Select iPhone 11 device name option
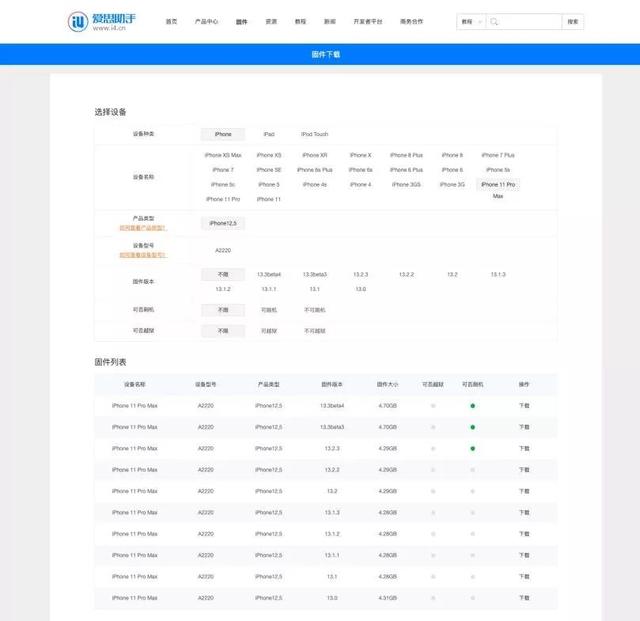 coord(269,199)
